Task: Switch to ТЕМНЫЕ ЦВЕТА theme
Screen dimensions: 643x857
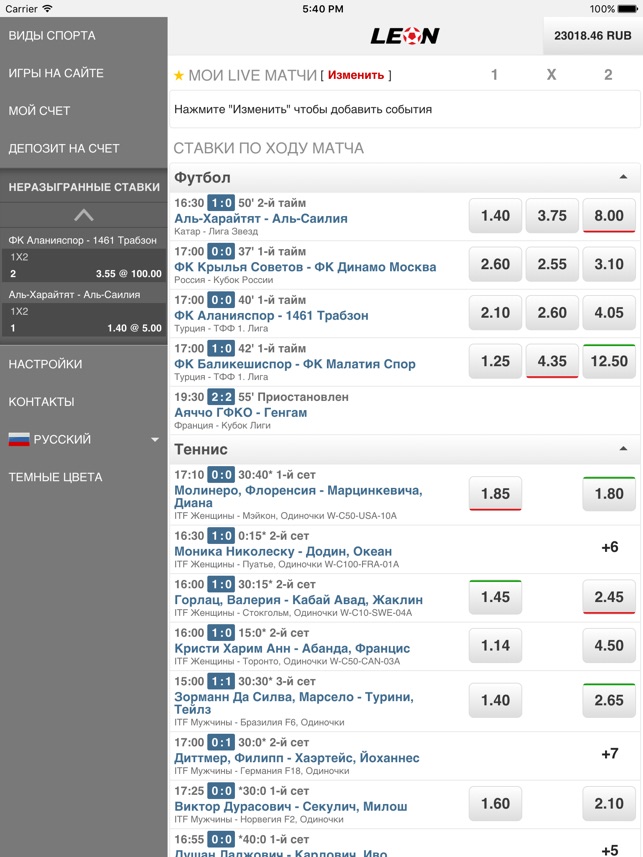Action: coord(55,477)
